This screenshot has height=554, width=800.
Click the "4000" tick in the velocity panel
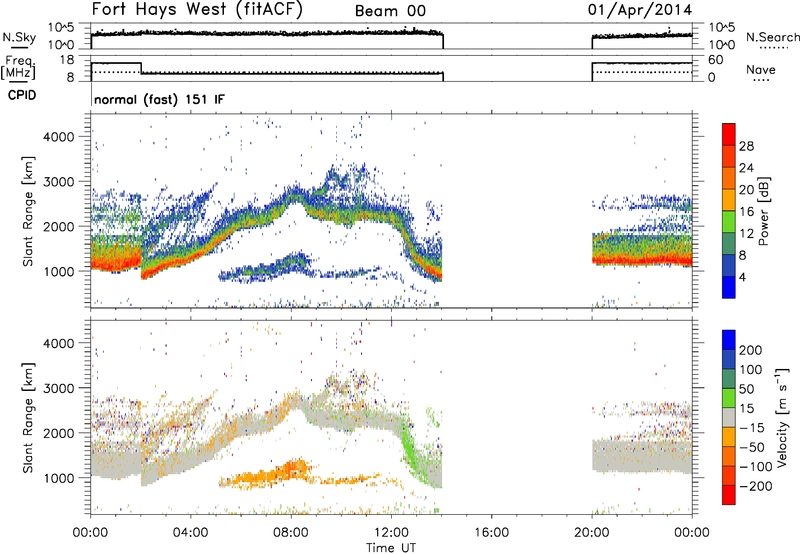(58, 343)
